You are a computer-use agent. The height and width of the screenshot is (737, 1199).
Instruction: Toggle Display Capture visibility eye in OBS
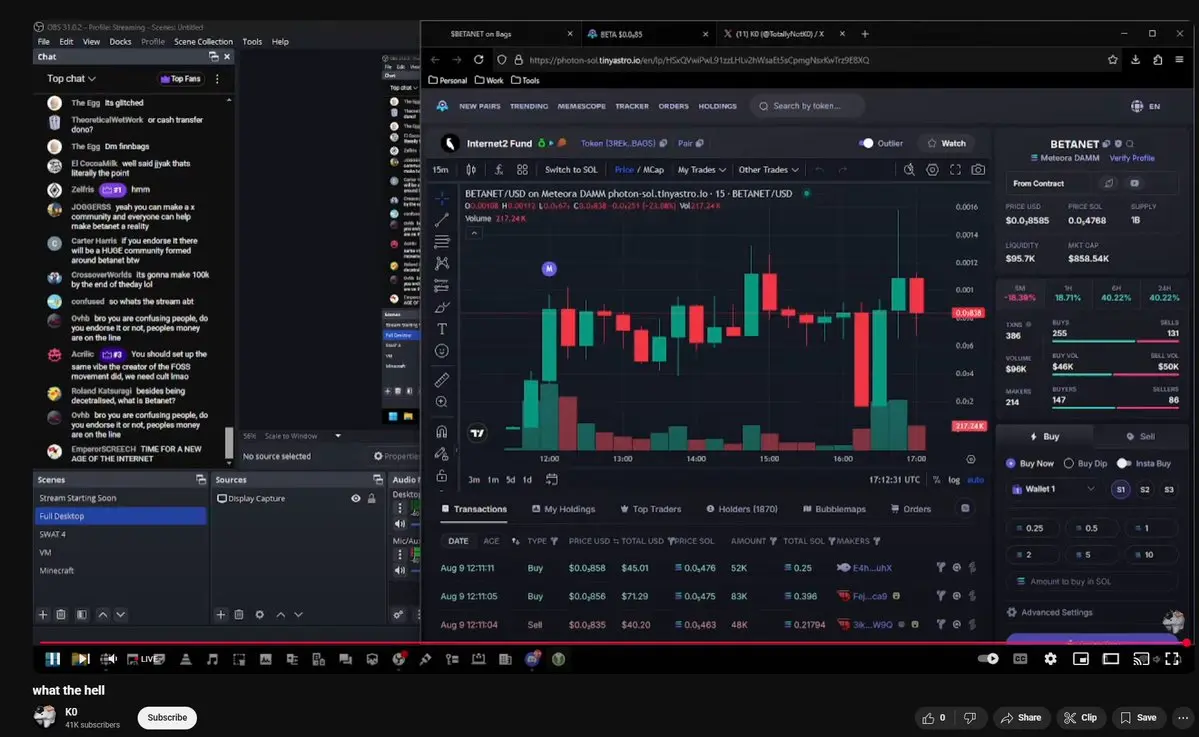point(356,498)
